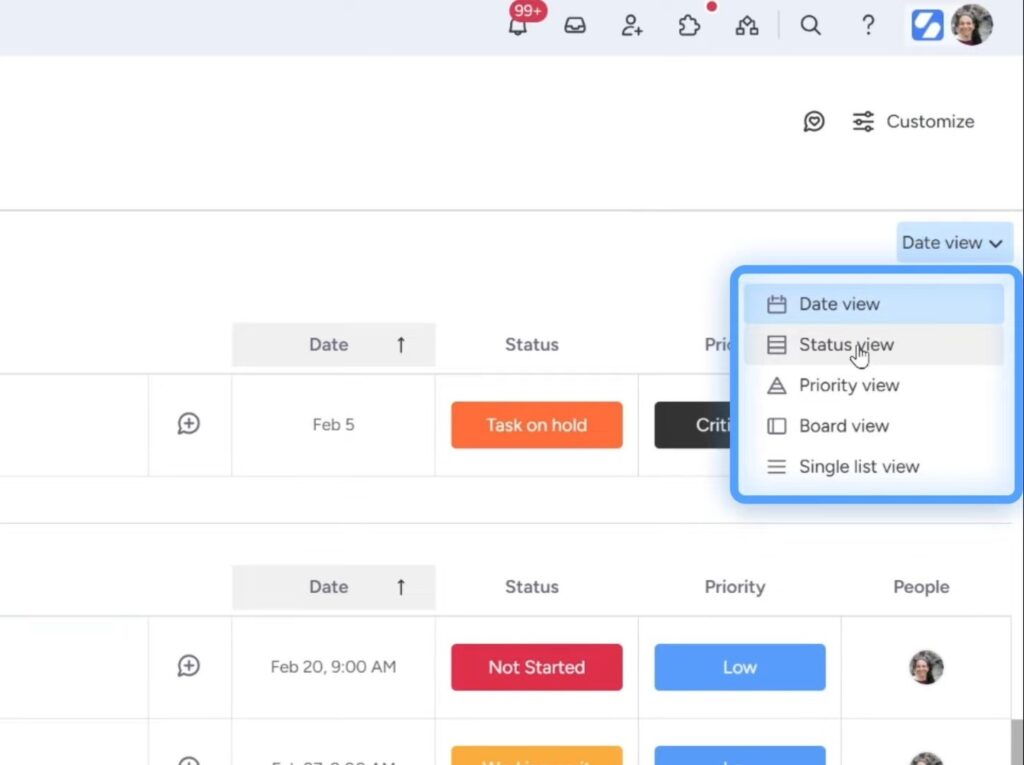Open the inbox icon in the top bar

575,25
